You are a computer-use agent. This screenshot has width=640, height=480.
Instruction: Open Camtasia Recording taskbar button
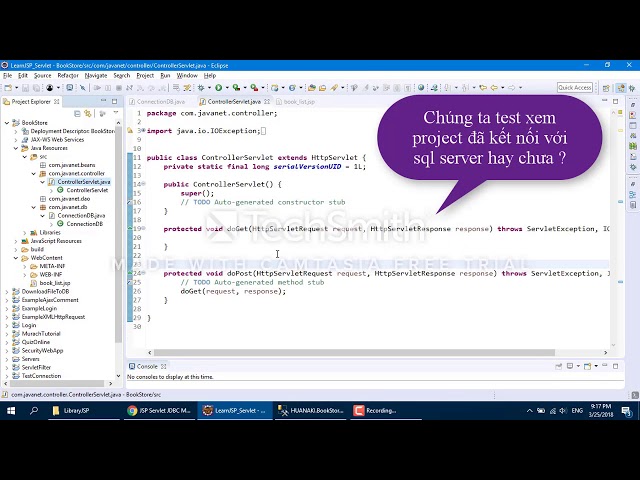point(386,411)
